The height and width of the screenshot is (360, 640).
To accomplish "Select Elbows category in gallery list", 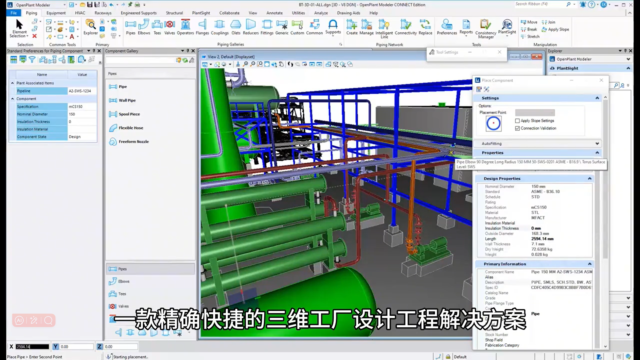I will pos(150,282).
